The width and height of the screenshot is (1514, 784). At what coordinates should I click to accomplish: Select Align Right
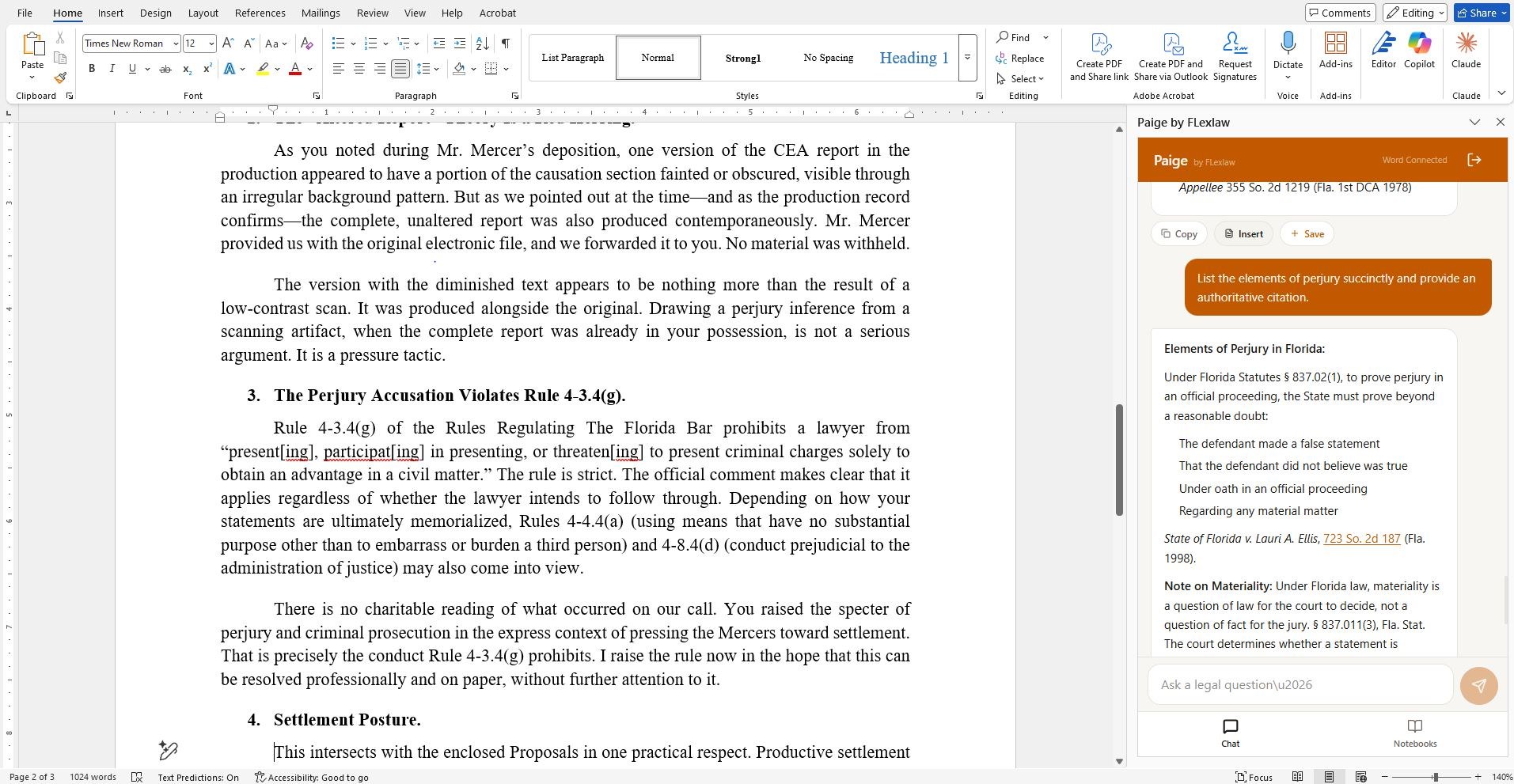click(x=380, y=70)
